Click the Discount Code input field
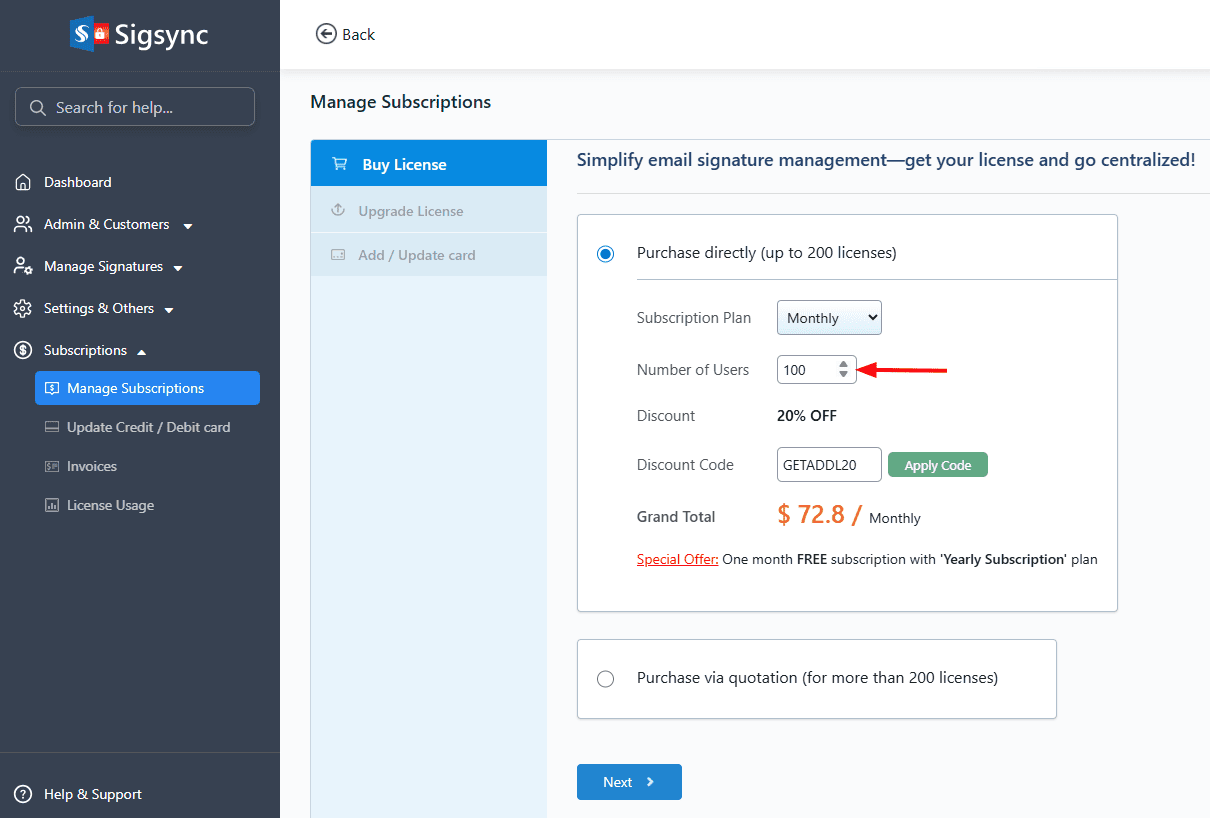Image resolution: width=1210 pixels, height=818 pixels. coord(829,465)
